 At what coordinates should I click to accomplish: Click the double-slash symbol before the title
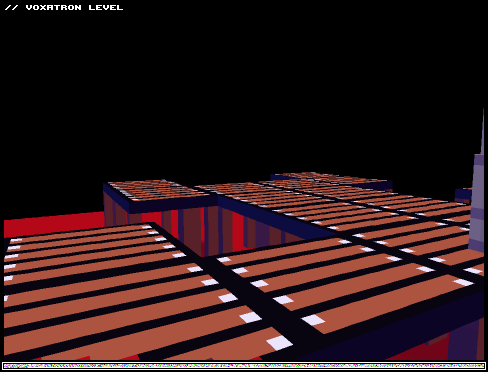pyautogui.click(x=11, y=7)
